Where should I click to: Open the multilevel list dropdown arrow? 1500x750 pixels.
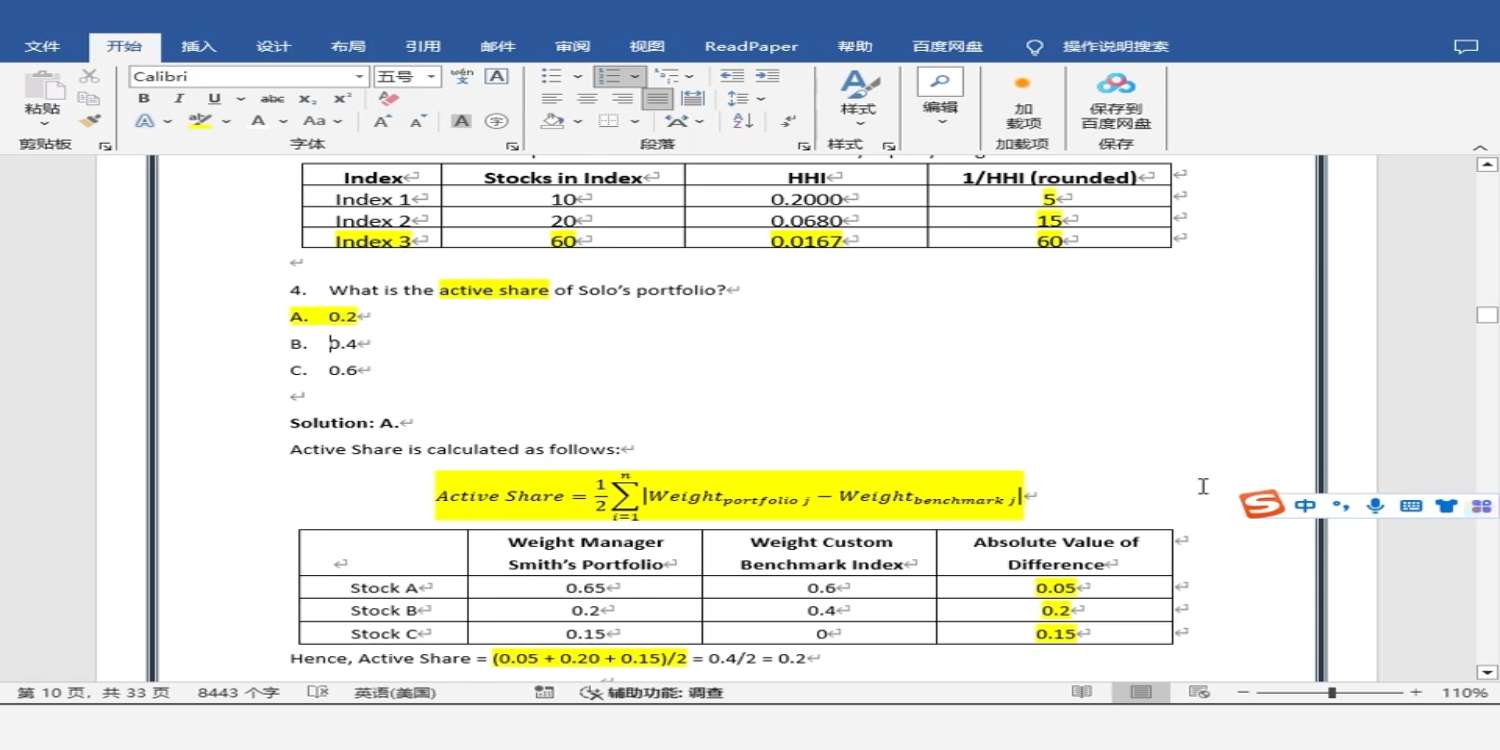pos(690,77)
